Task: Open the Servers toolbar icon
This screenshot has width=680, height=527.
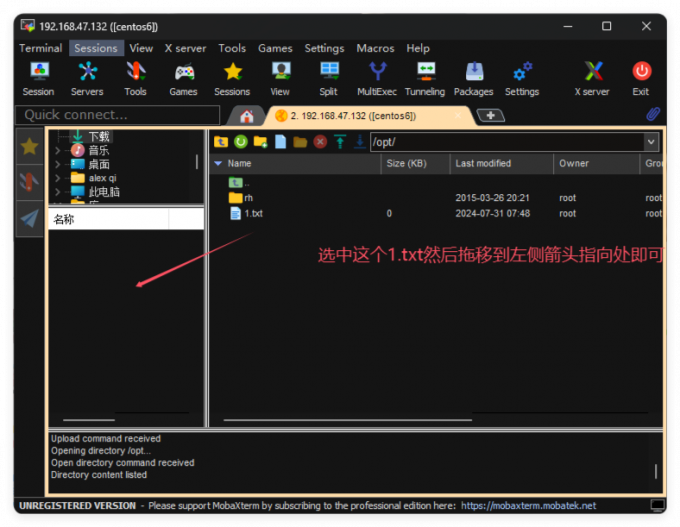Action: pos(87,79)
